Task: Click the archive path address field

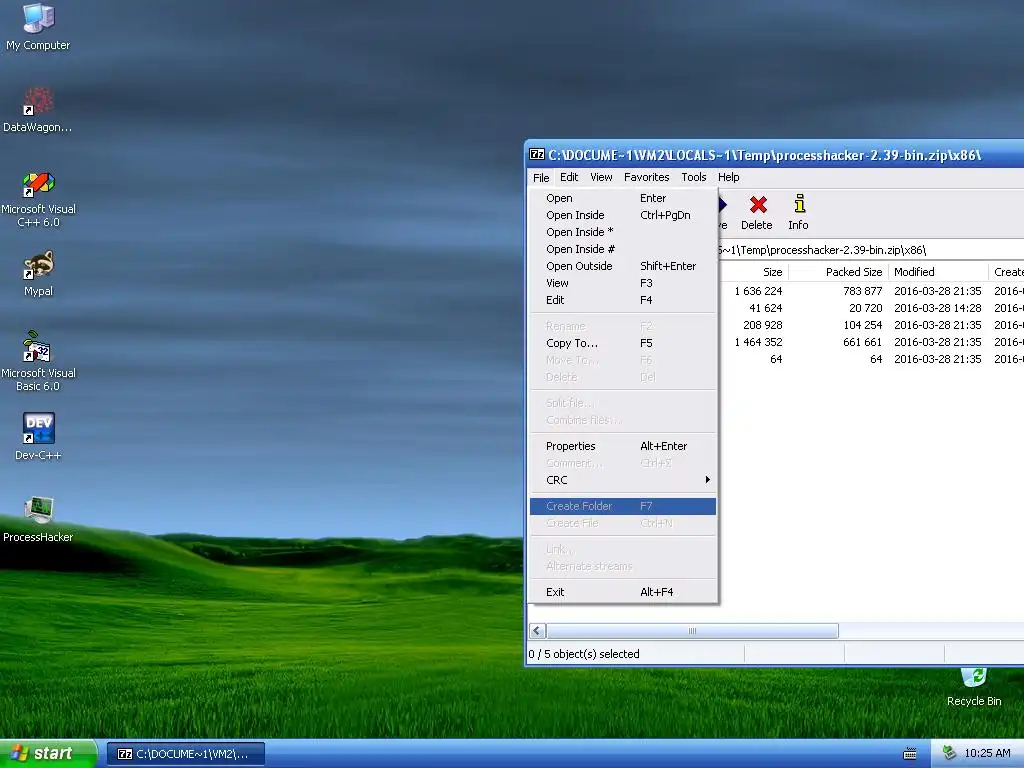Action: (x=871, y=250)
